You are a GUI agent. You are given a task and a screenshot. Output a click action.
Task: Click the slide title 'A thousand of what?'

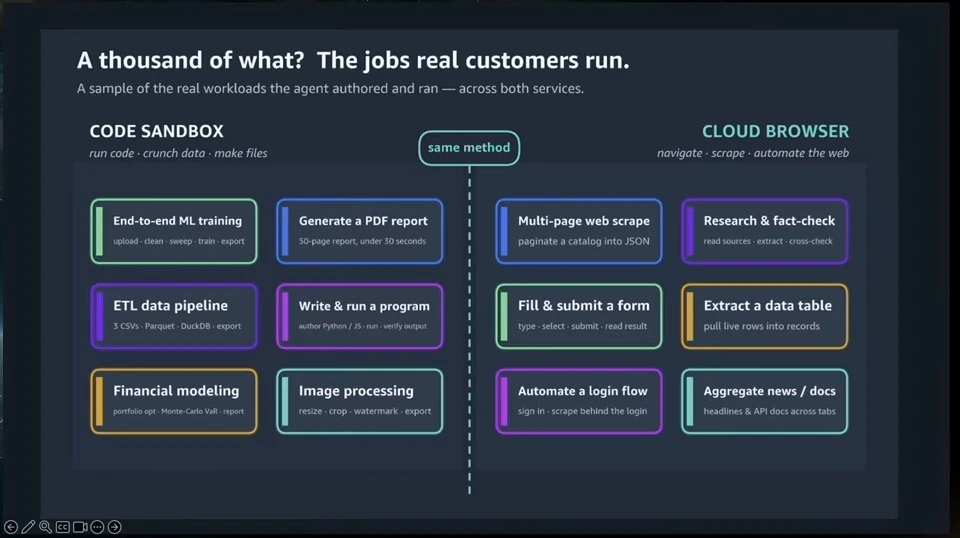tap(190, 60)
